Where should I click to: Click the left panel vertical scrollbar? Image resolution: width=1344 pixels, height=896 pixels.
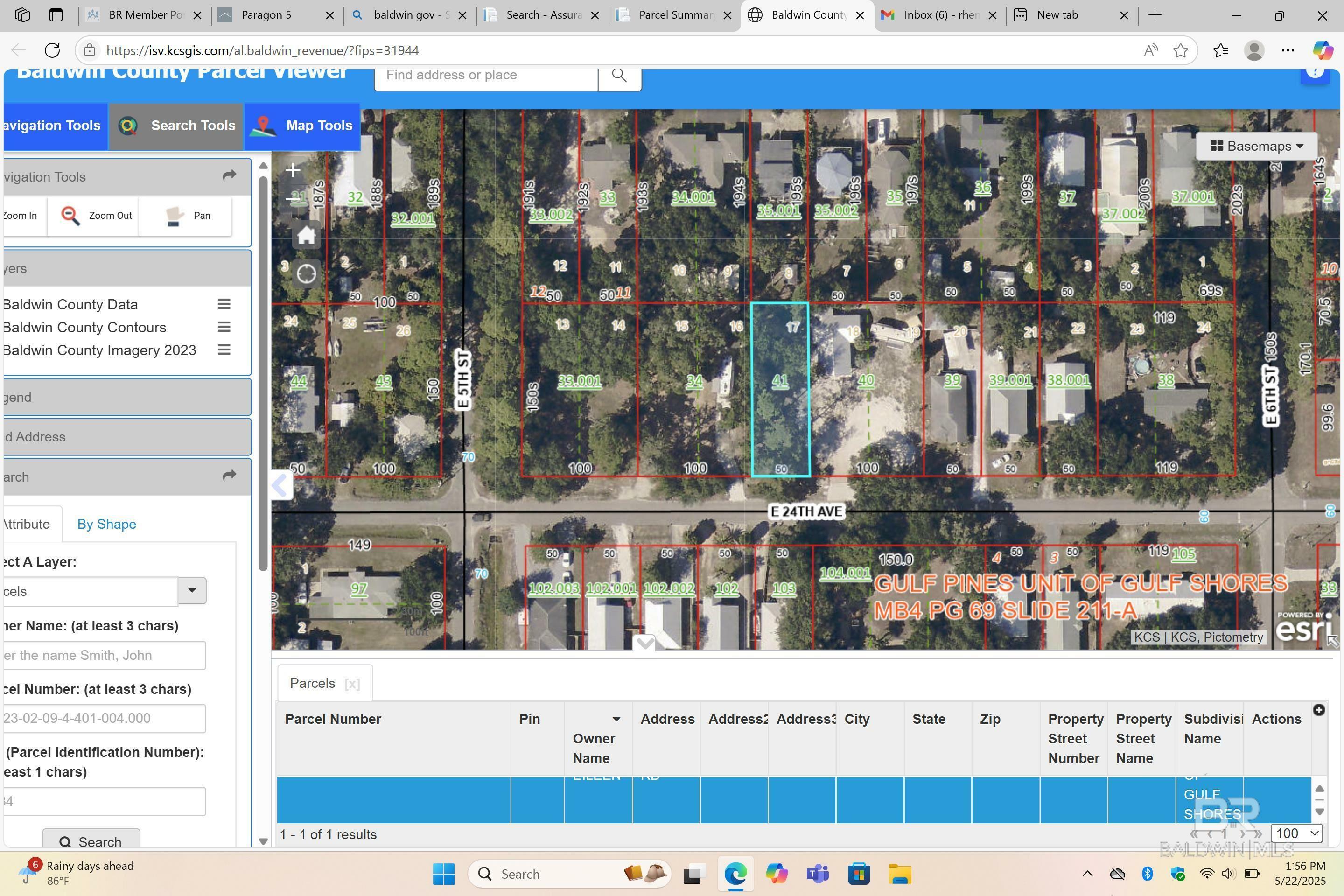[263, 373]
